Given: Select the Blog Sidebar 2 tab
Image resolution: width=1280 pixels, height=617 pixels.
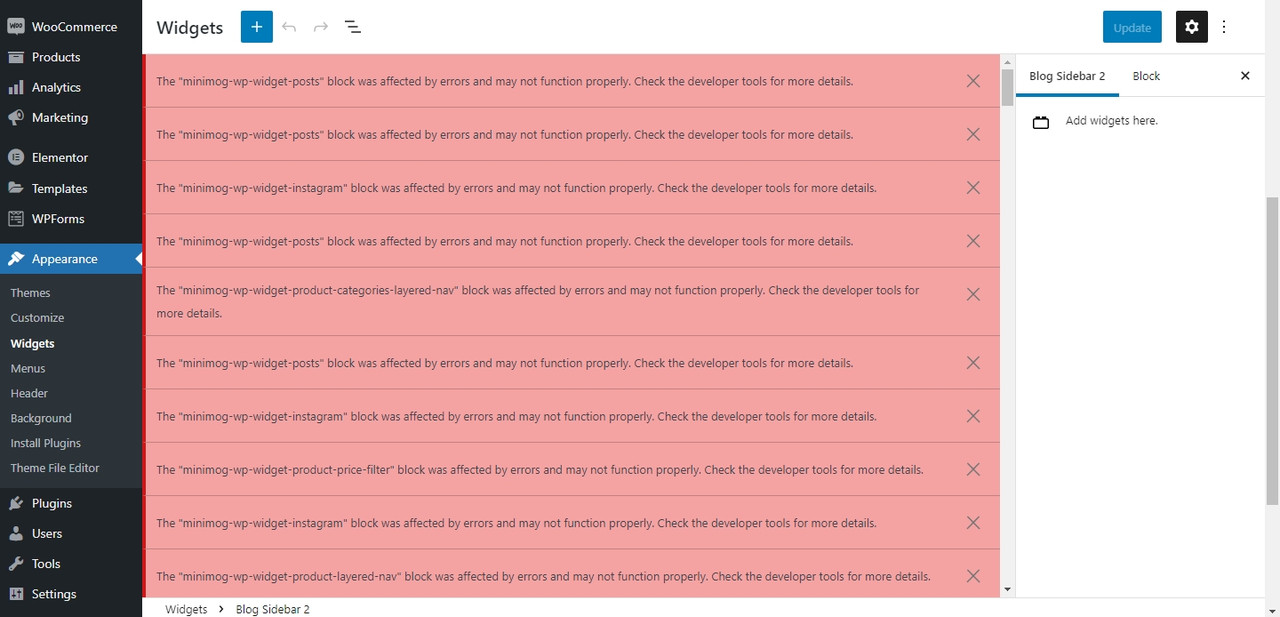Looking at the screenshot, I should click(1067, 76).
